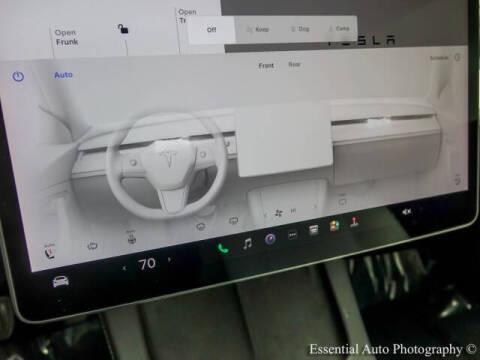Toggle the driver seat heater icon
Image resolution: width=480 pixels, height=360 pixels.
[50, 251]
